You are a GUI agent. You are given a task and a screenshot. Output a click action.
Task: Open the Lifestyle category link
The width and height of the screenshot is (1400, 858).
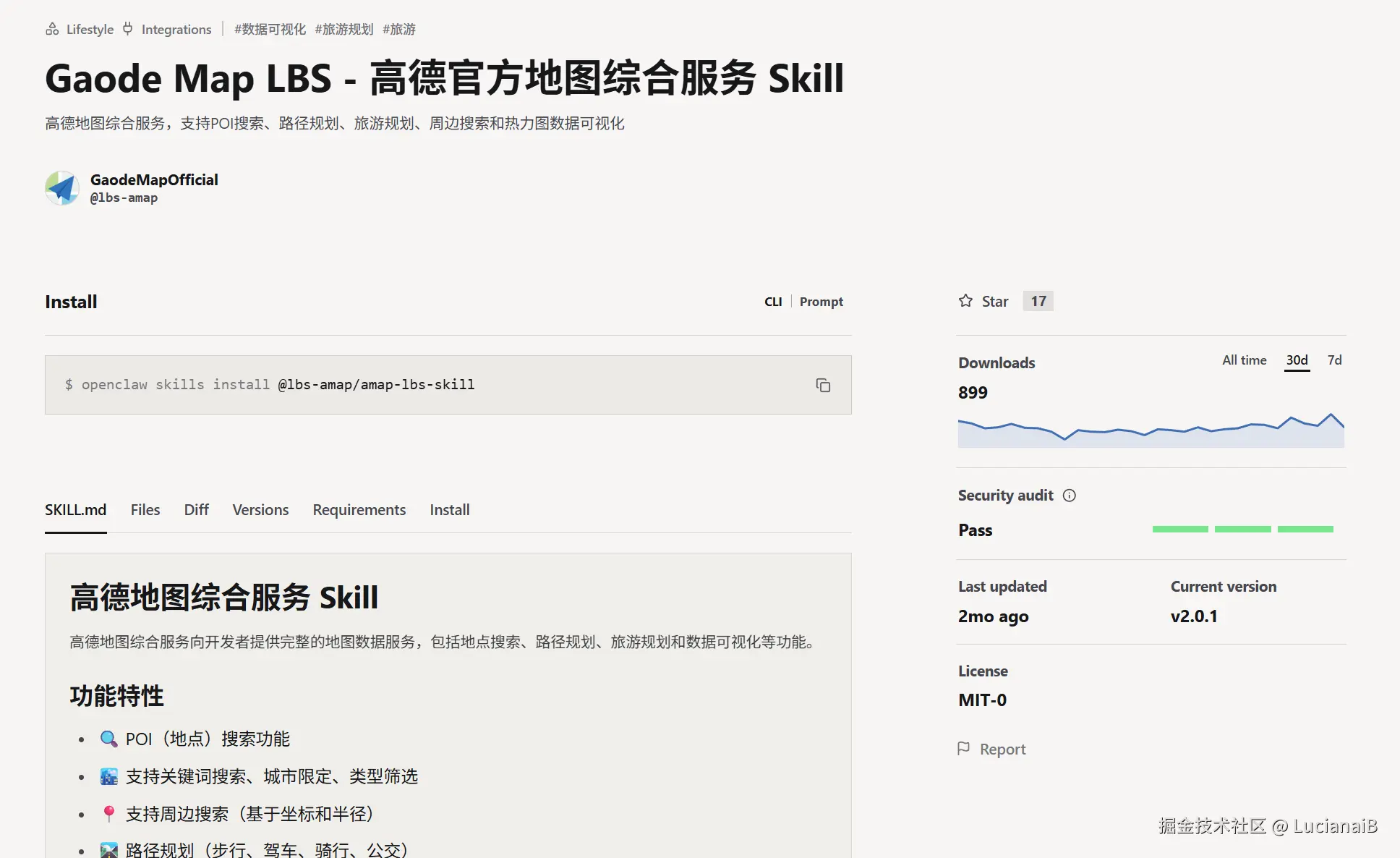pyautogui.click(x=90, y=30)
